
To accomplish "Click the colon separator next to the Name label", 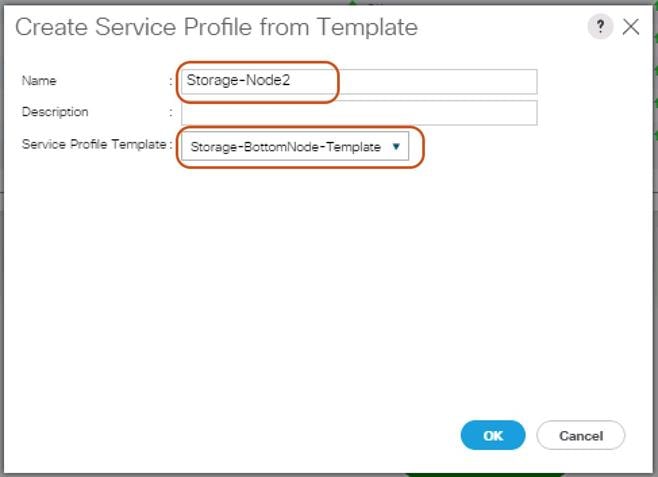I will [171, 81].
